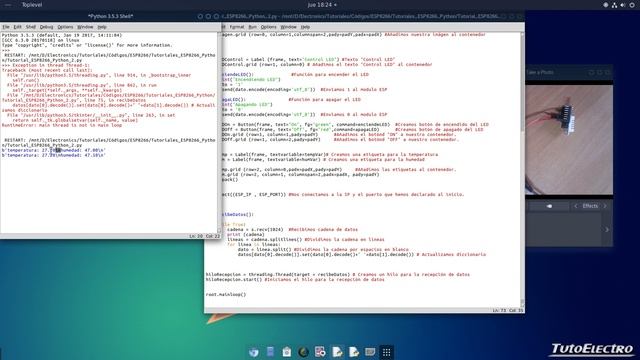This screenshot has height=360, width=640.
Task: Click the webcam preview image
Action: (x=569, y=140)
